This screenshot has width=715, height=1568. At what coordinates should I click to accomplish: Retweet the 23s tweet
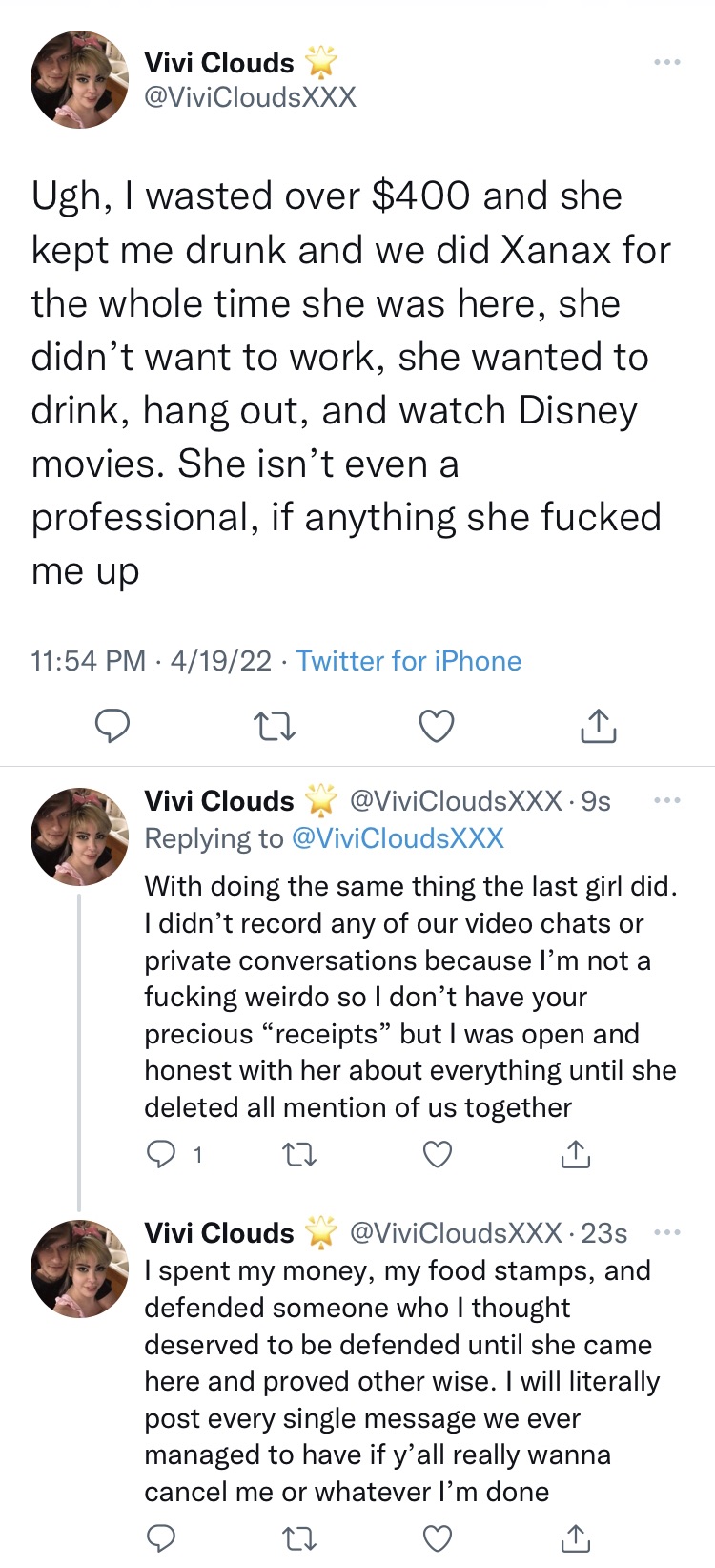(x=299, y=1537)
